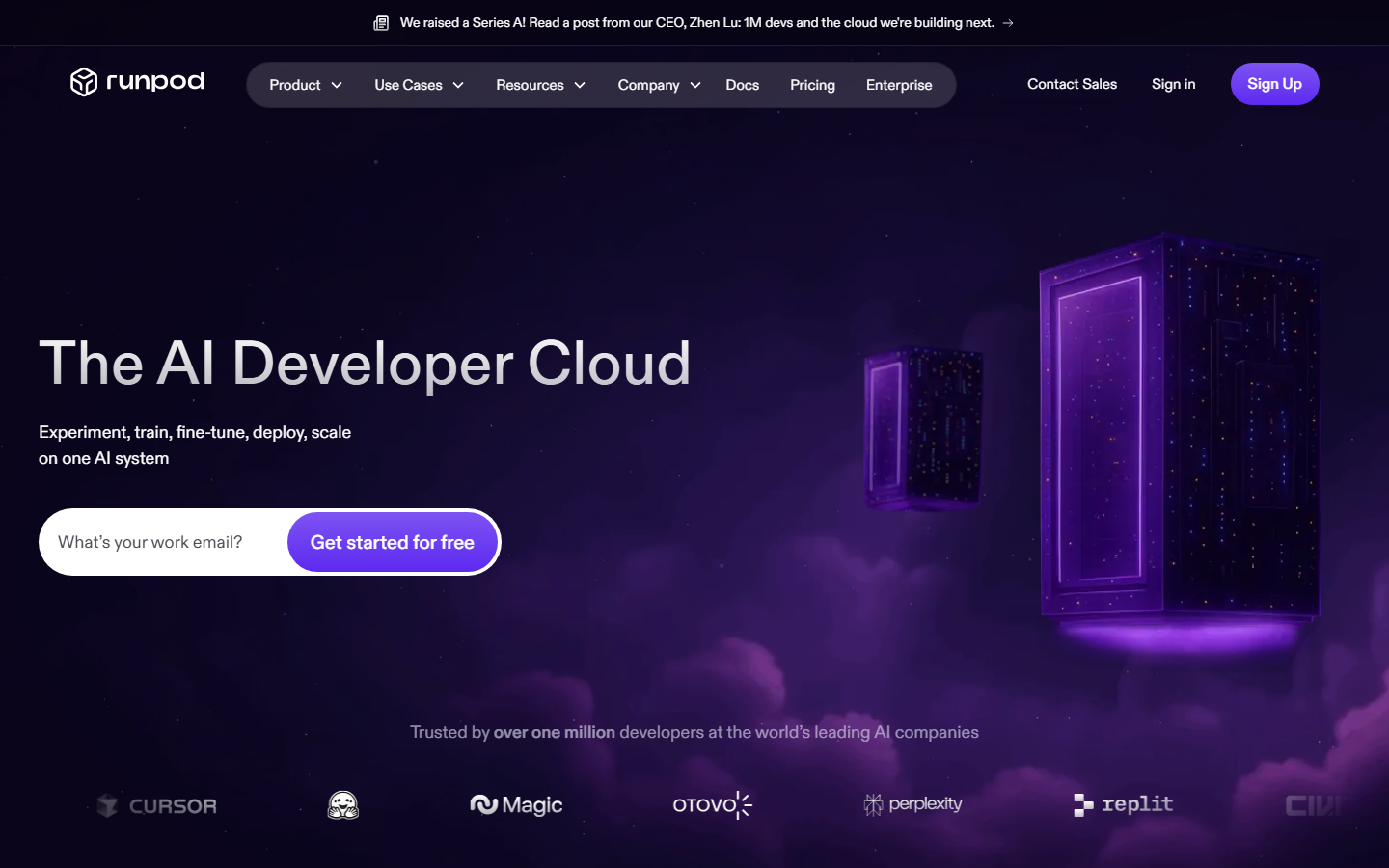Open the Pricing page

tap(812, 85)
